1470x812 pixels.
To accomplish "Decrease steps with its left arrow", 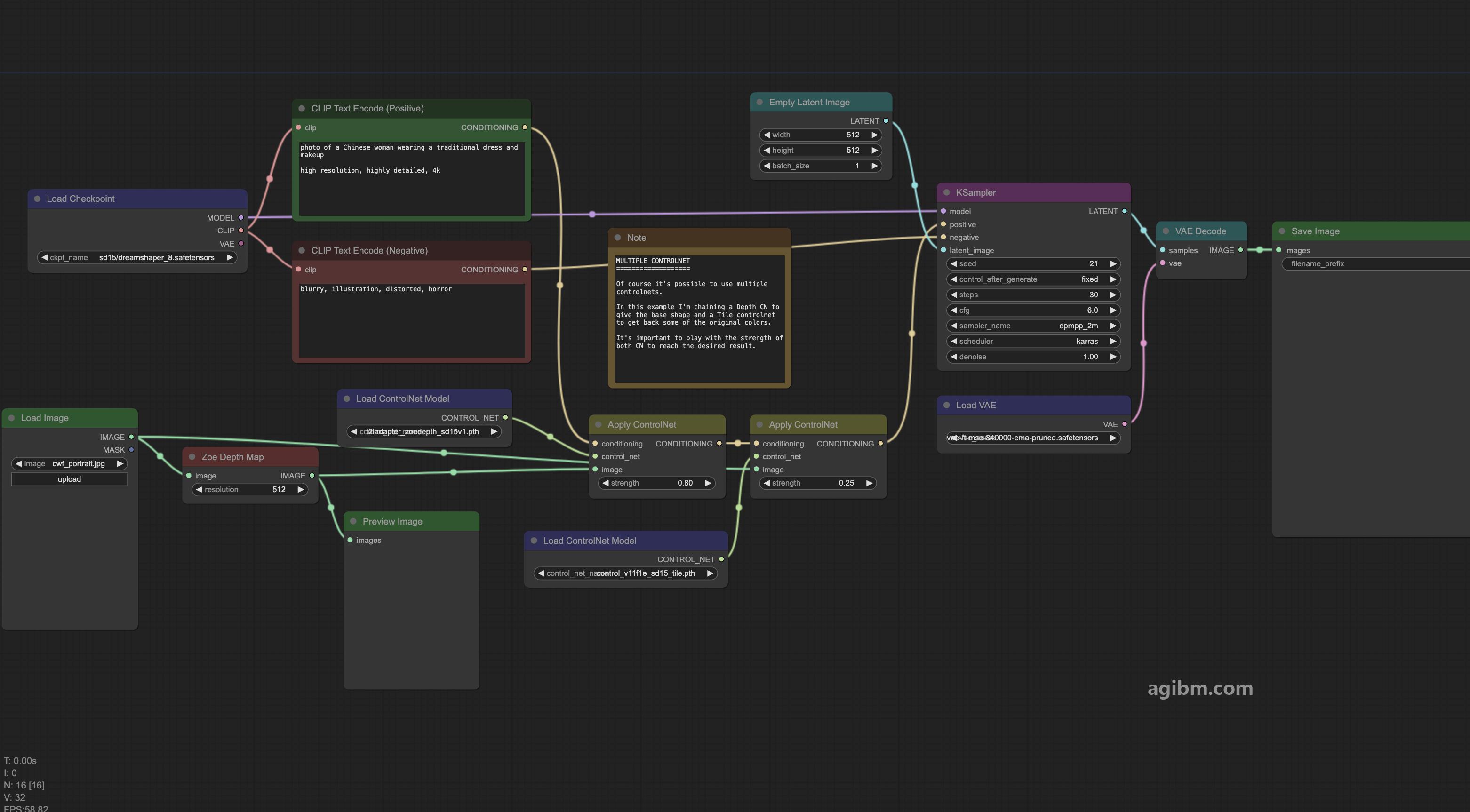I will point(953,295).
